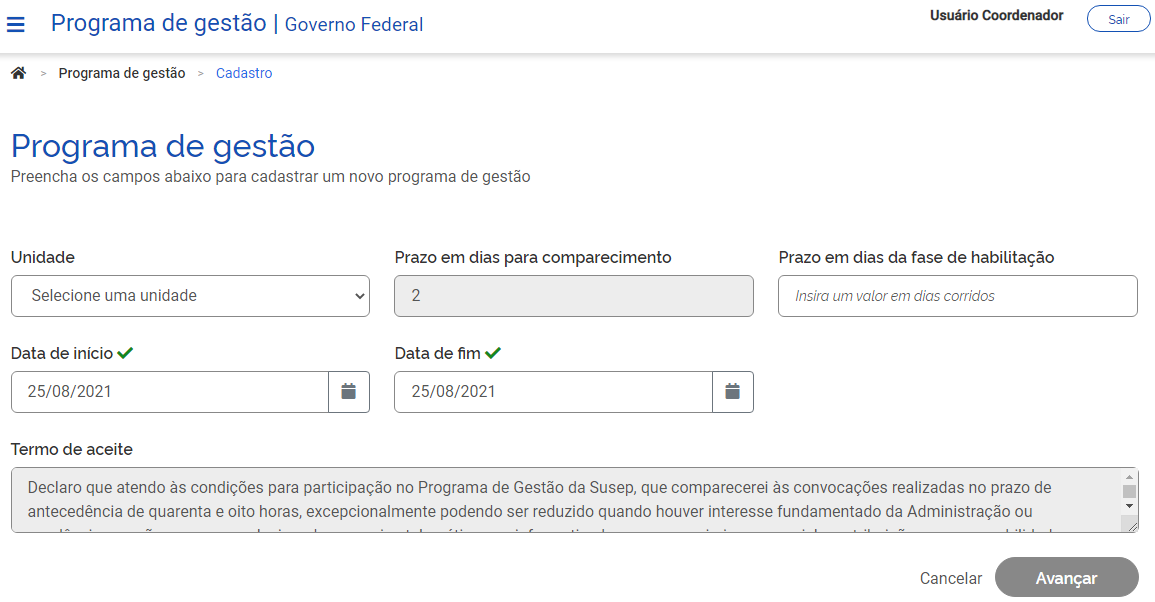The height and width of the screenshot is (602, 1155).
Task: Click the Data de início date field
Action: tap(170, 392)
